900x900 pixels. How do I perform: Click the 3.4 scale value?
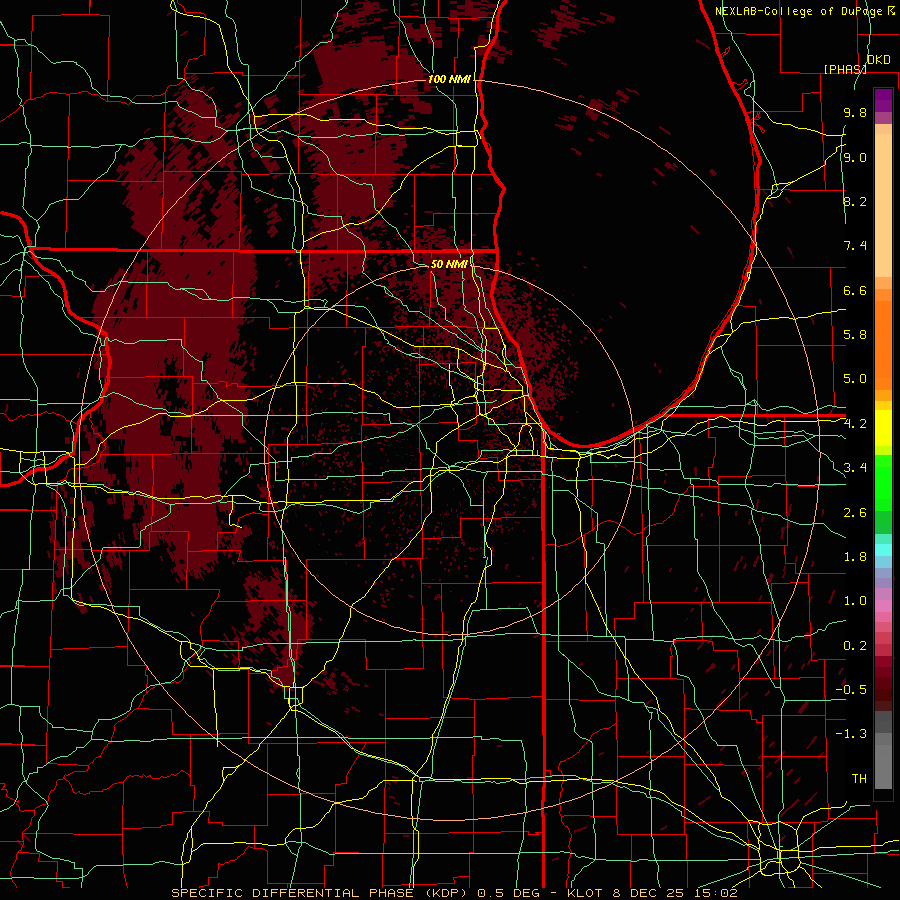tap(855, 468)
